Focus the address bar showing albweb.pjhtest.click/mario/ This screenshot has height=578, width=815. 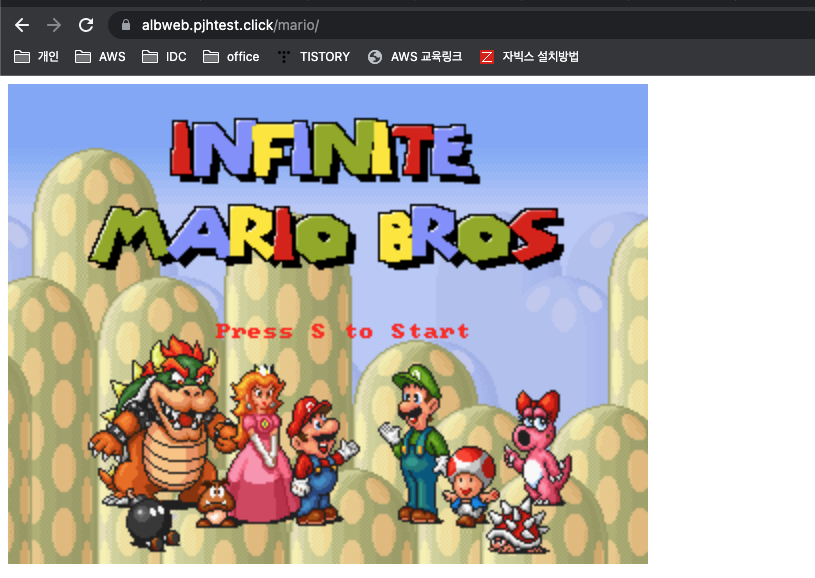[x=463, y=25]
